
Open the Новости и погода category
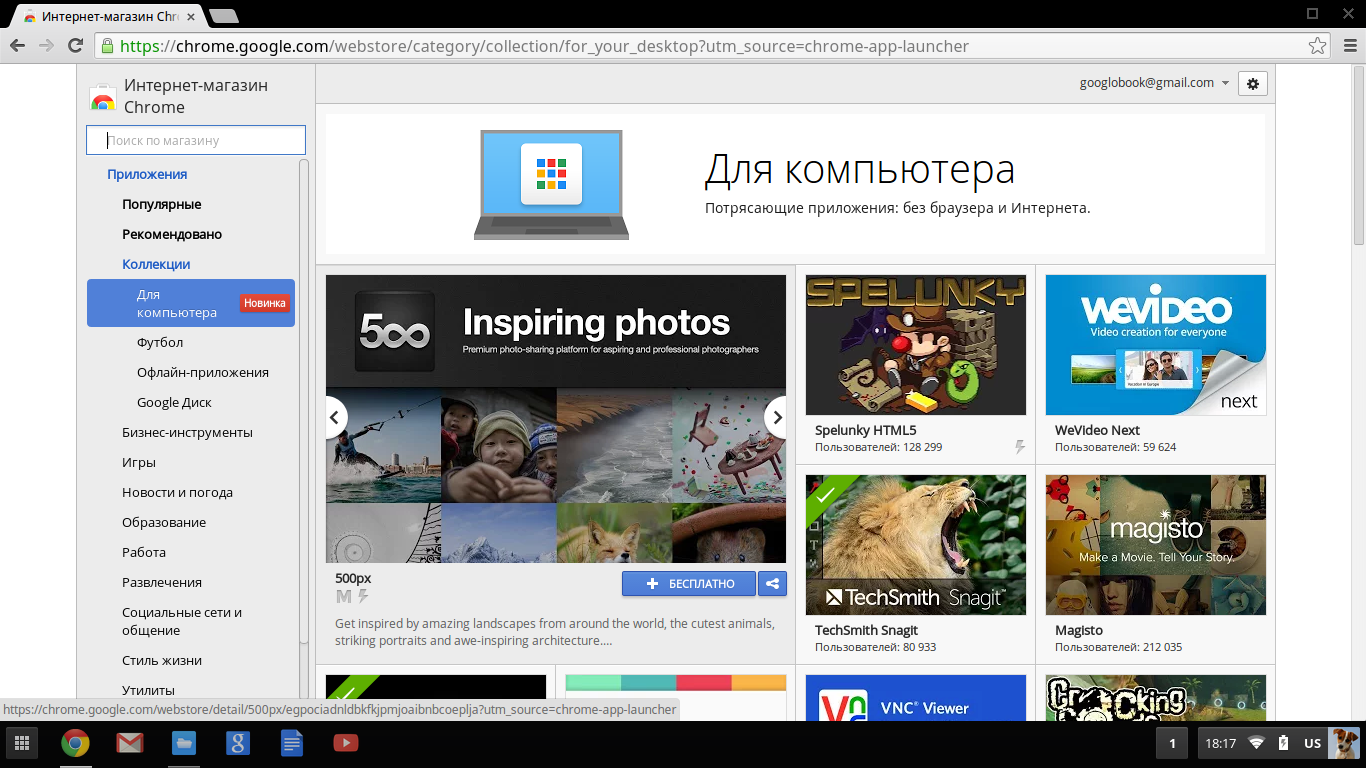(177, 492)
